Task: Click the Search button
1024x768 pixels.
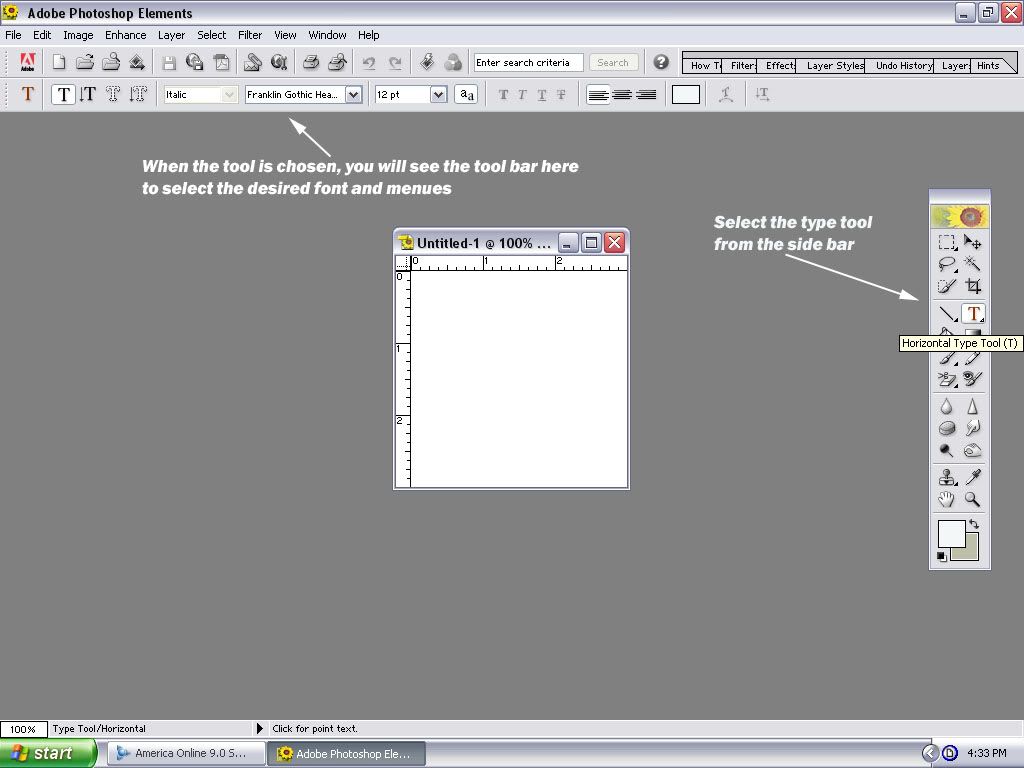Action: (613, 63)
